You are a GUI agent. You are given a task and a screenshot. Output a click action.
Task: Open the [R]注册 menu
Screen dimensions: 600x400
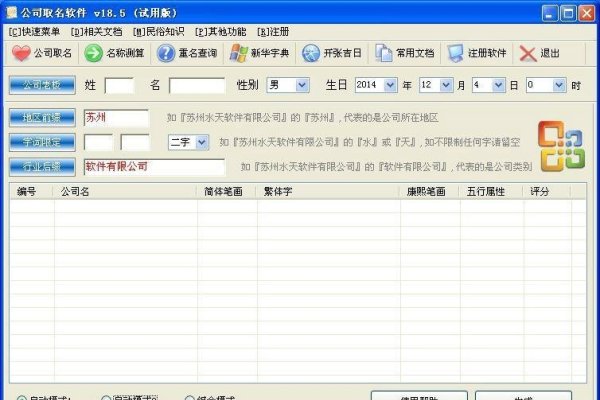(273, 32)
